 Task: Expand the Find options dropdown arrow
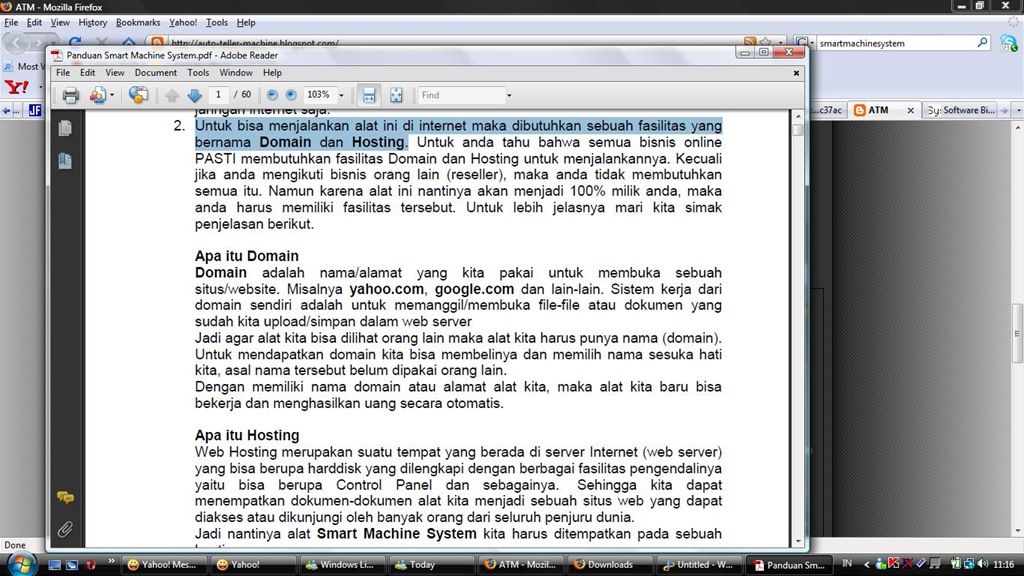click(x=509, y=95)
